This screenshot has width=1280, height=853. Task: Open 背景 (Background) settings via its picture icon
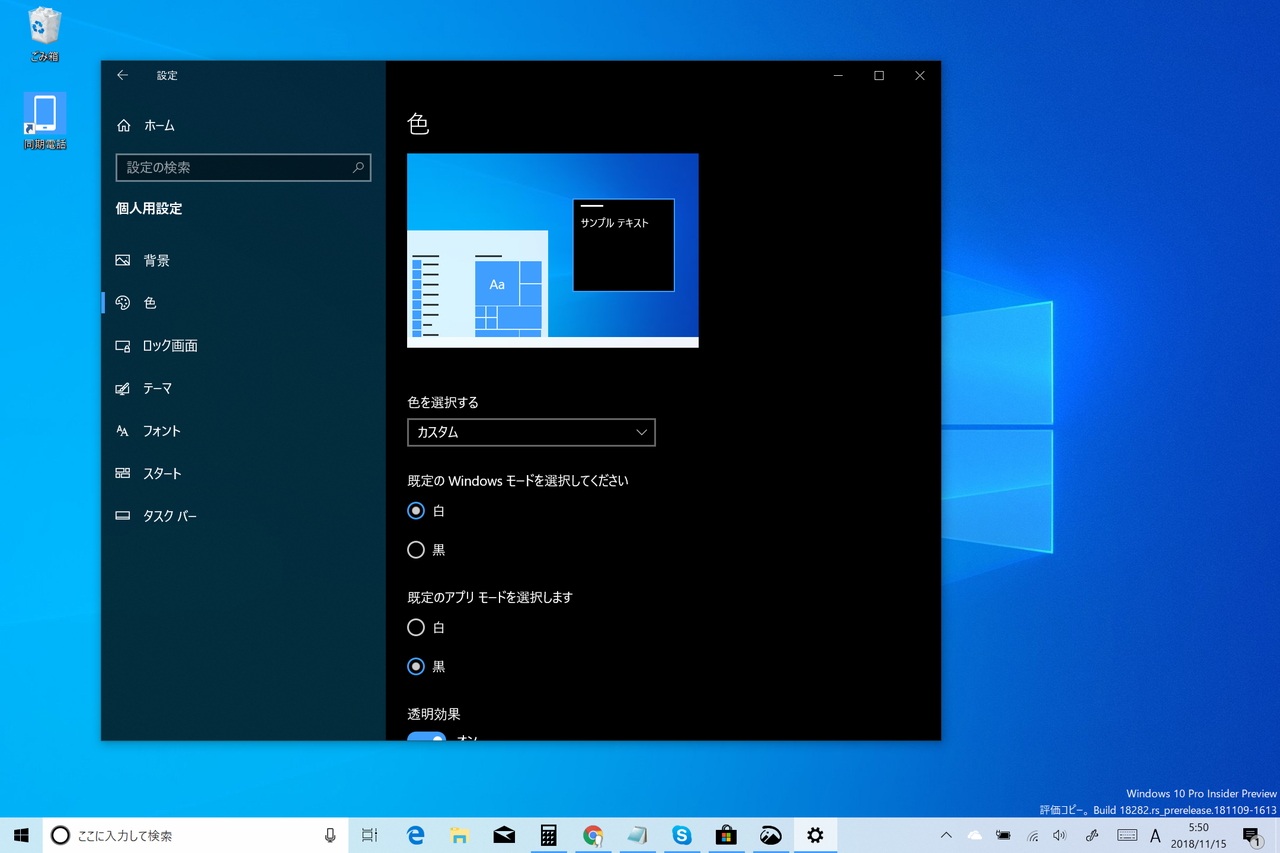tap(124, 260)
